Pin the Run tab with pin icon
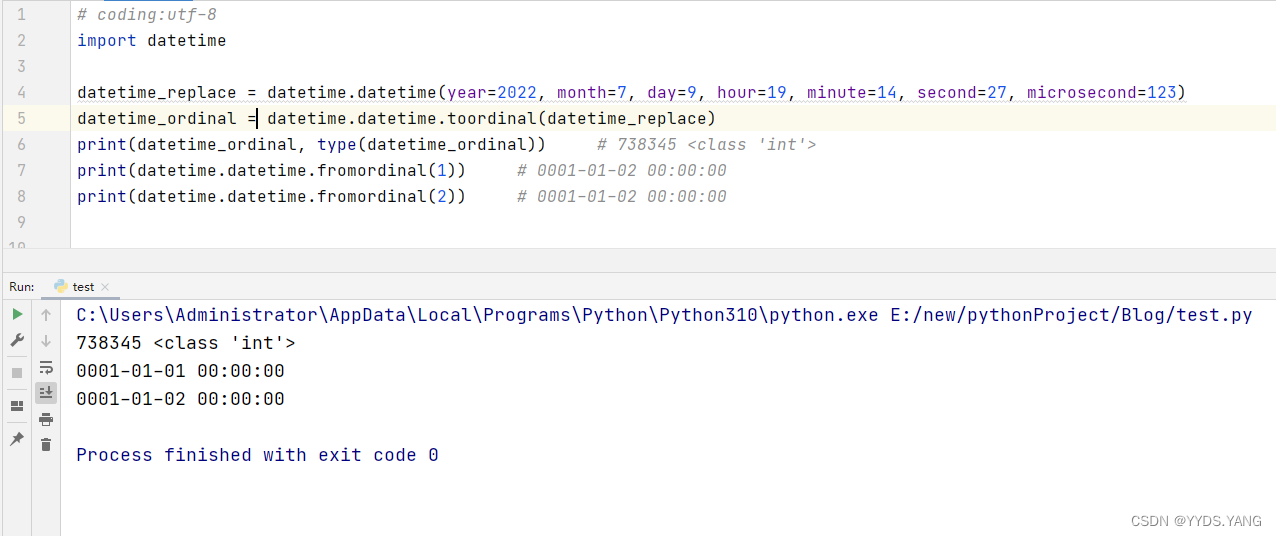 (17, 439)
